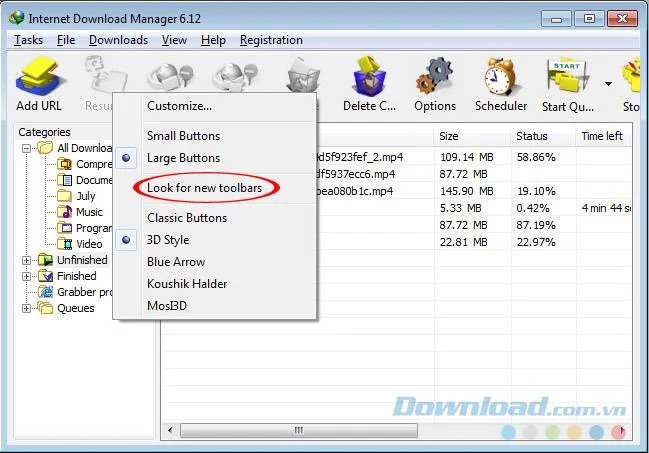Click the Delete Completed trash icon
This screenshot has width=649, height=453.
369,77
